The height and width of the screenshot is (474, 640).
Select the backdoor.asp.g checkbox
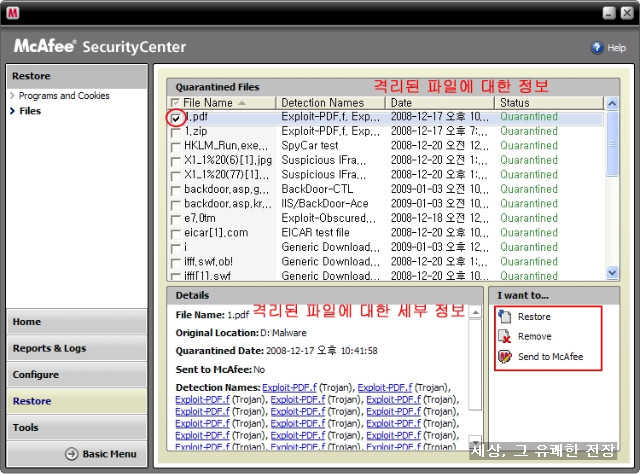pyautogui.click(x=176, y=191)
